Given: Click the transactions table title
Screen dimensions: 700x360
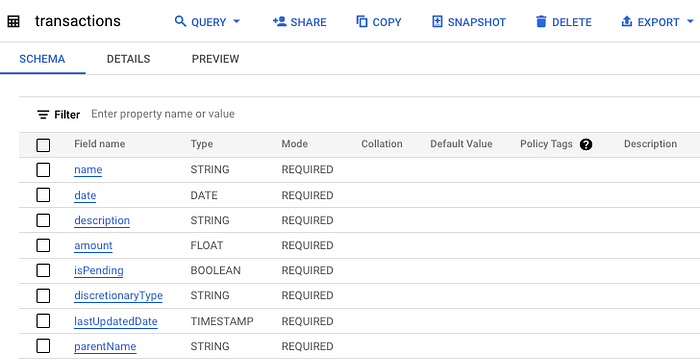Looking at the screenshot, I should point(78,21).
